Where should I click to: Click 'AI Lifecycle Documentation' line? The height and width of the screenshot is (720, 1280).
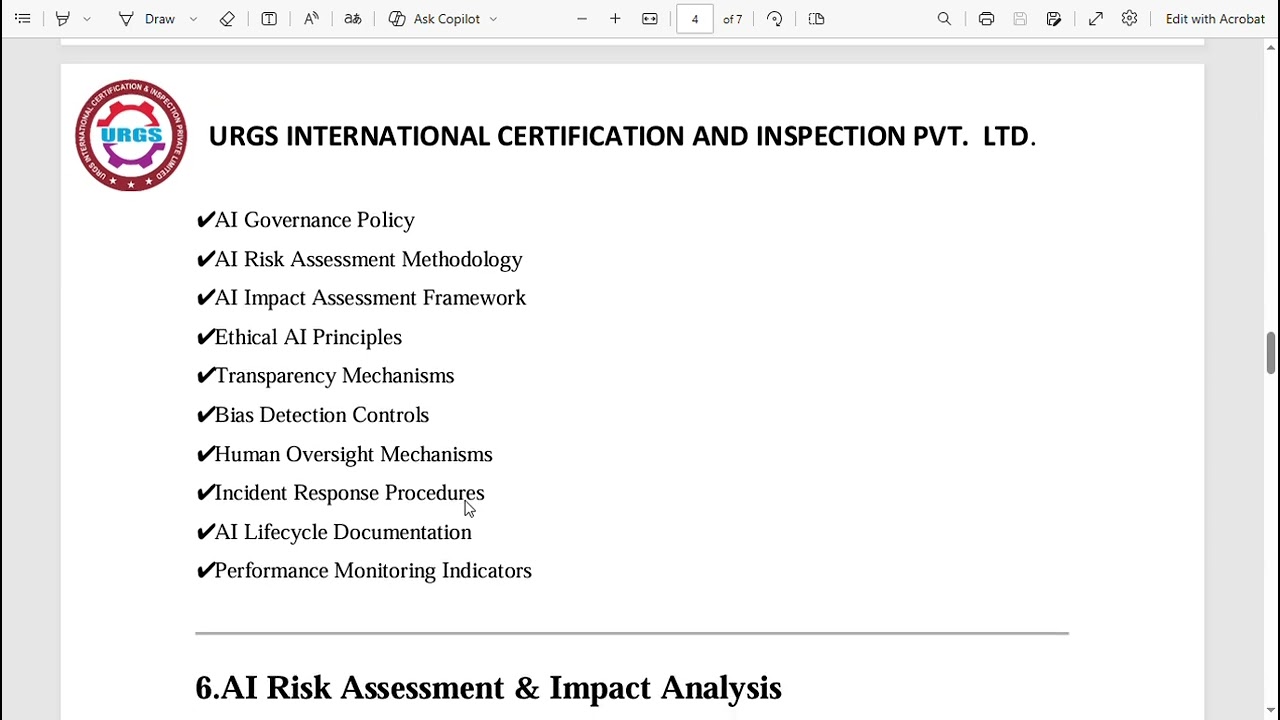(x=334, y=532)
